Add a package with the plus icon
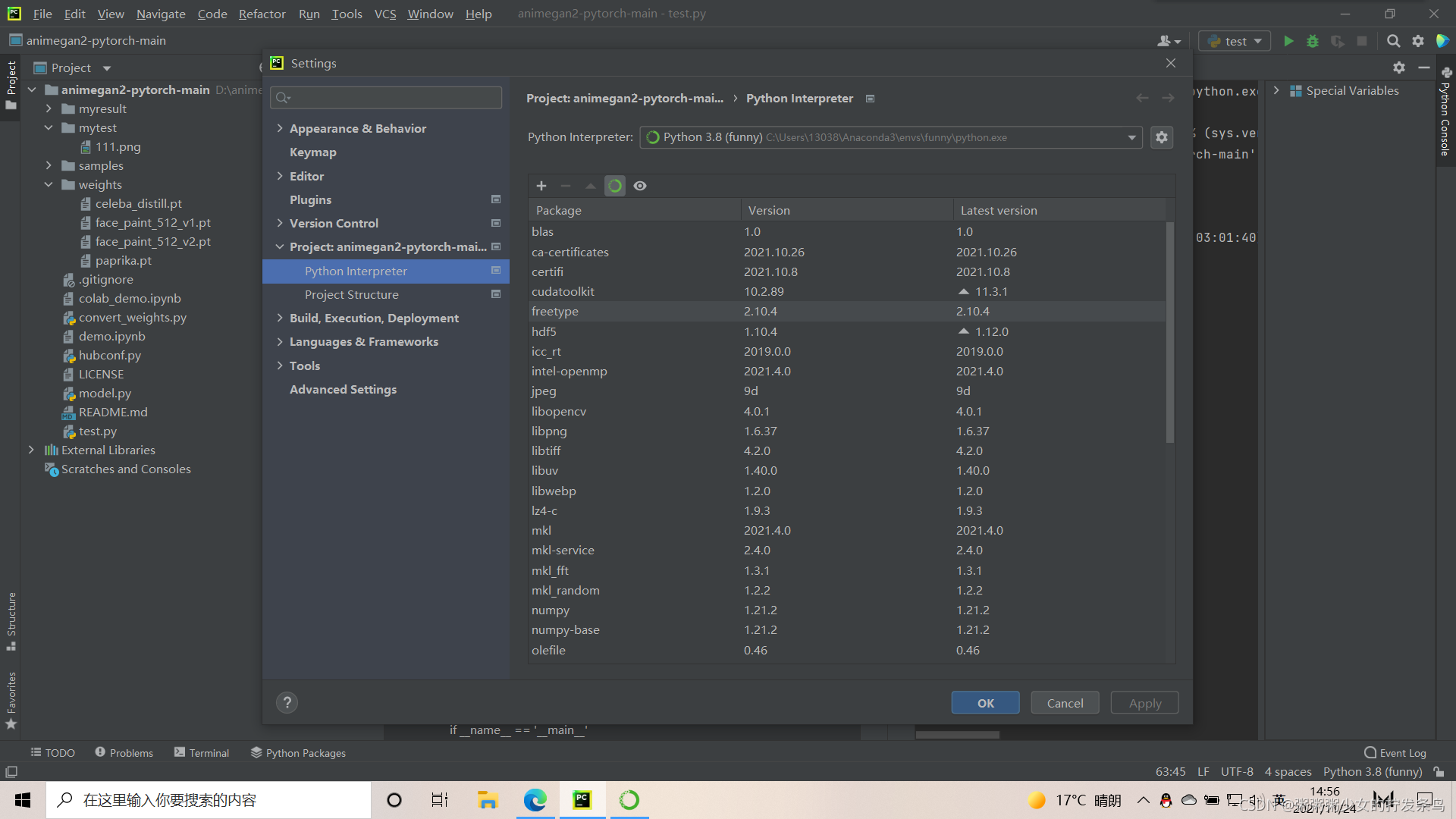Image resolution: width=1456 pixels, height=819 pixels. tap(541, 186)
